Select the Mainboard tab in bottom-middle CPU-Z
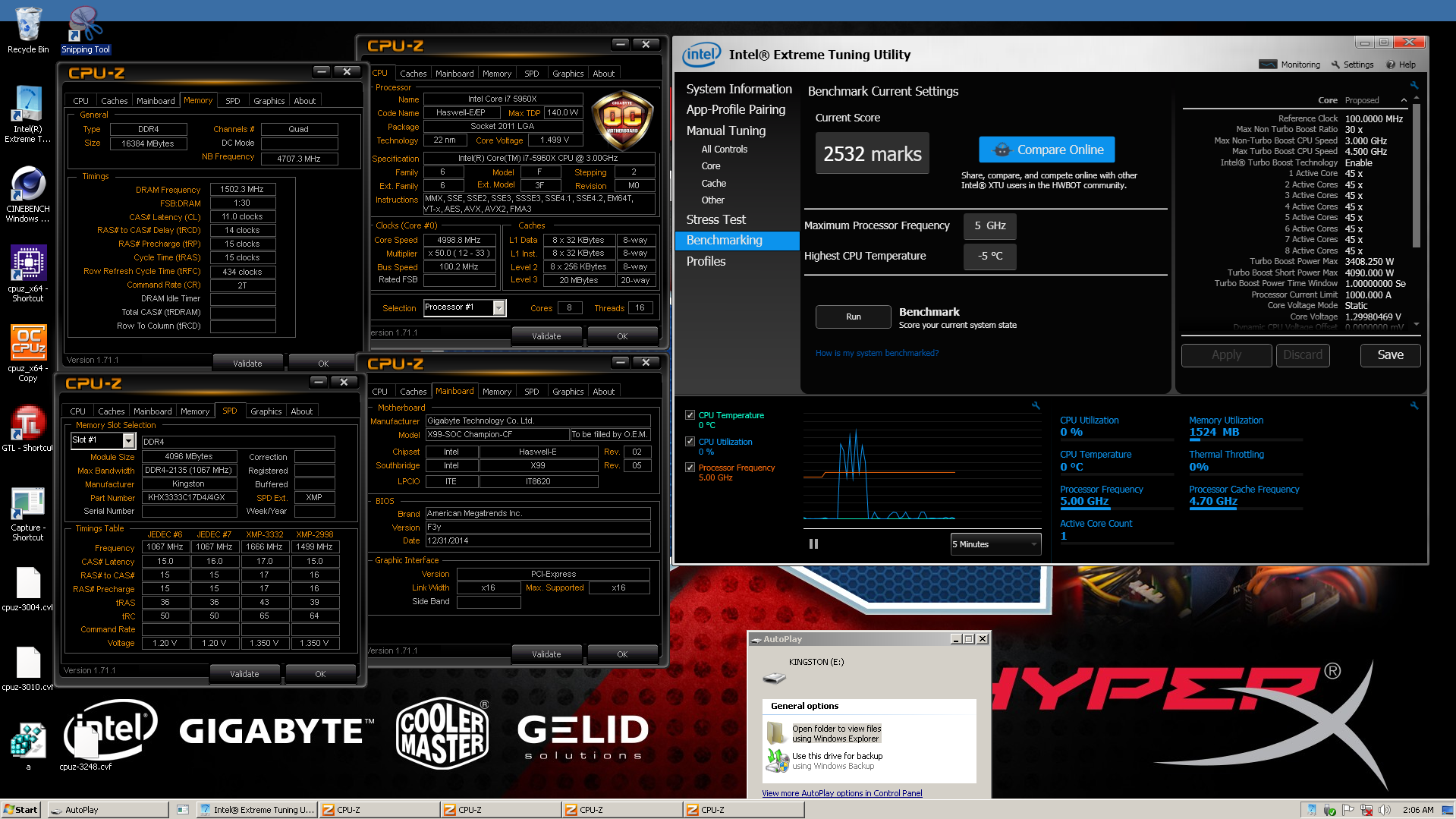This screenshot has width=1456, height=819. (x=454, y=391)
